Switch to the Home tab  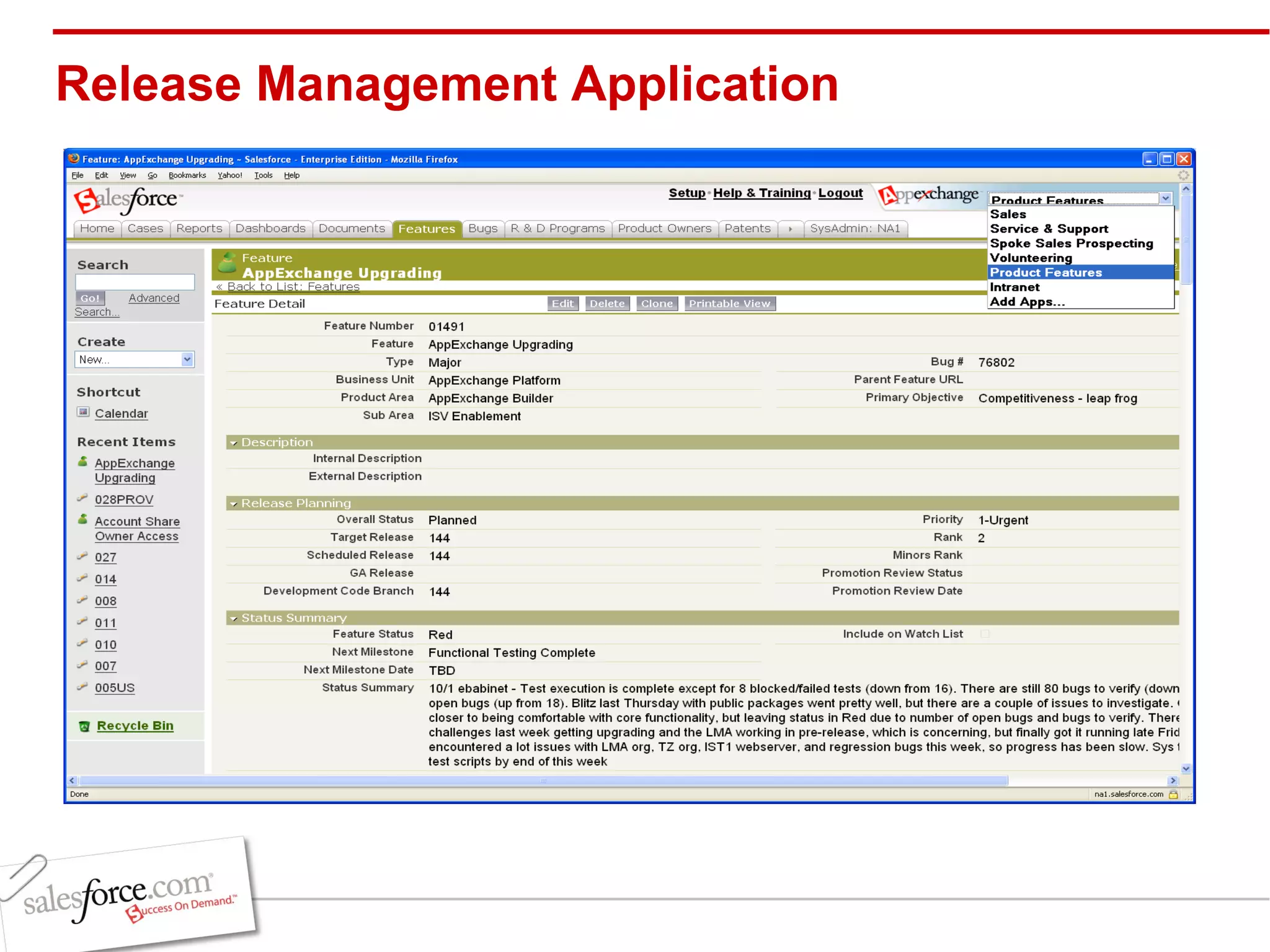click(x=97, y=229)
